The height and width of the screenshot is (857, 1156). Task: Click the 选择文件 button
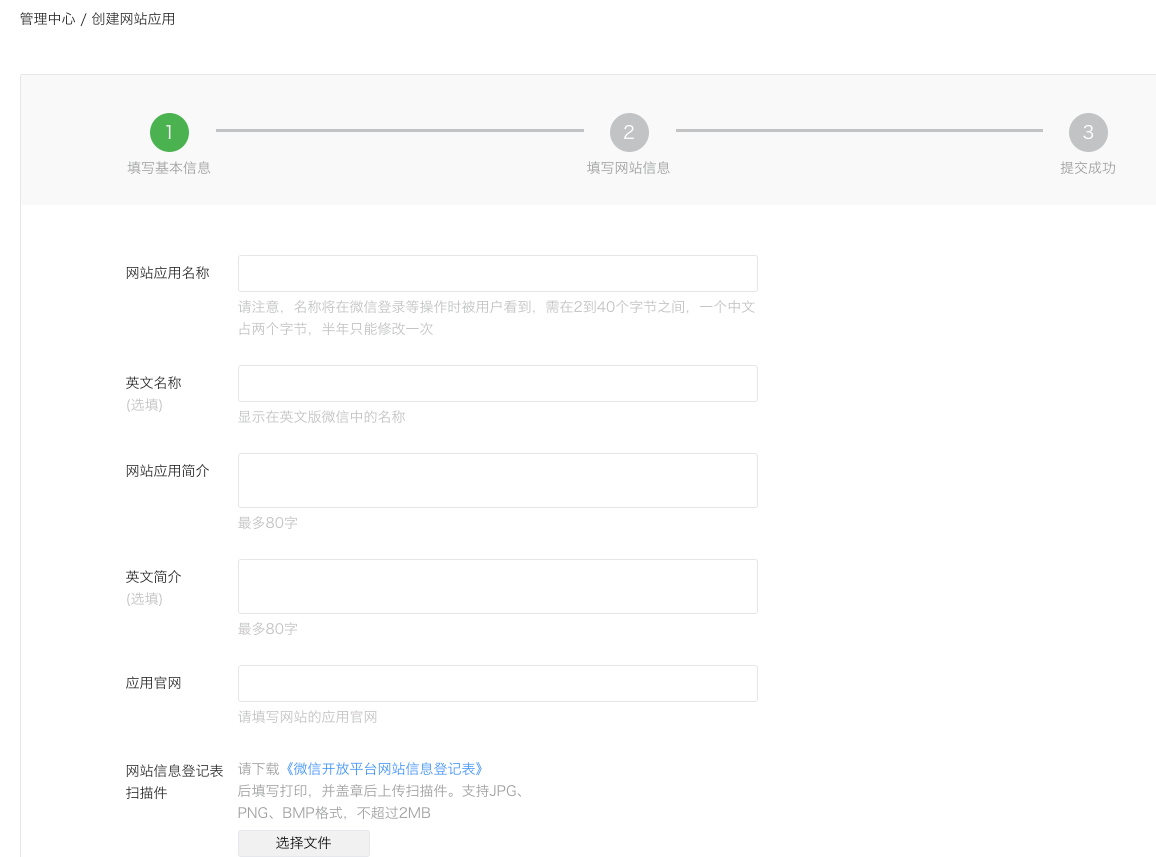tap(304, 843)
